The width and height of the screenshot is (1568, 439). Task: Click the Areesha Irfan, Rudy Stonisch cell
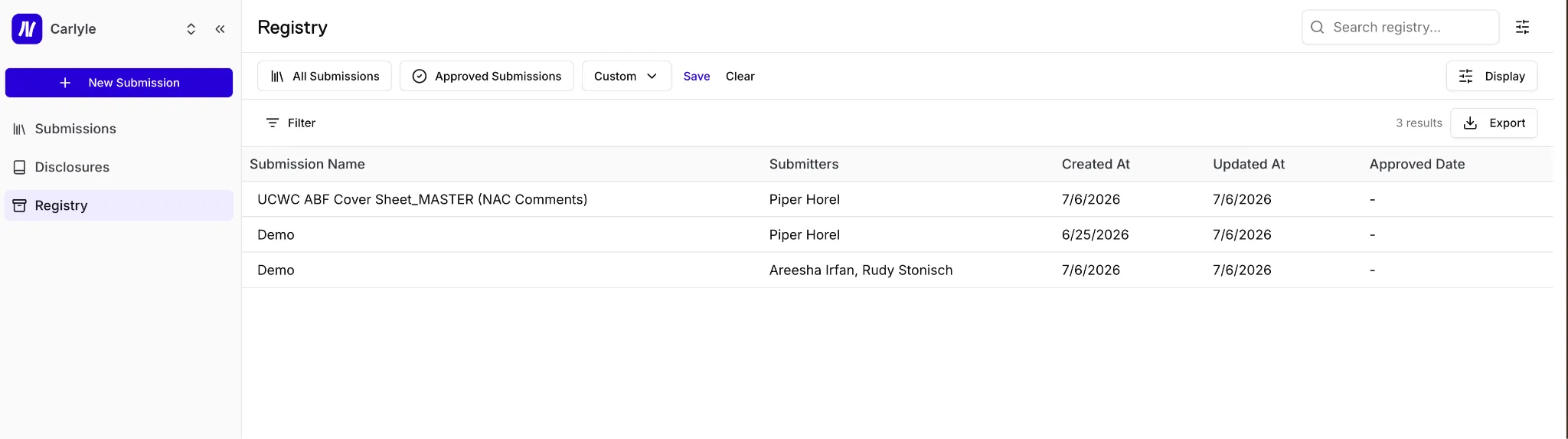(861, 270)
